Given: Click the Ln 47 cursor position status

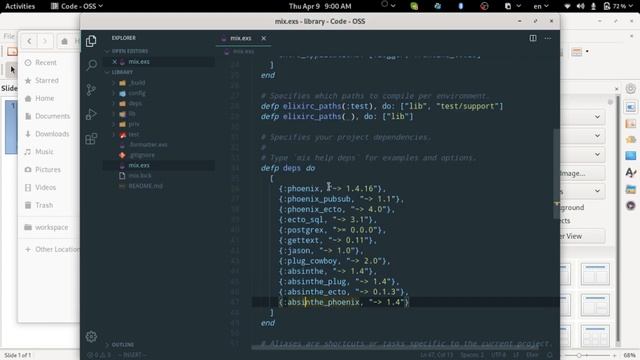Looking at the screenshot, I should (x=437, y=355).
